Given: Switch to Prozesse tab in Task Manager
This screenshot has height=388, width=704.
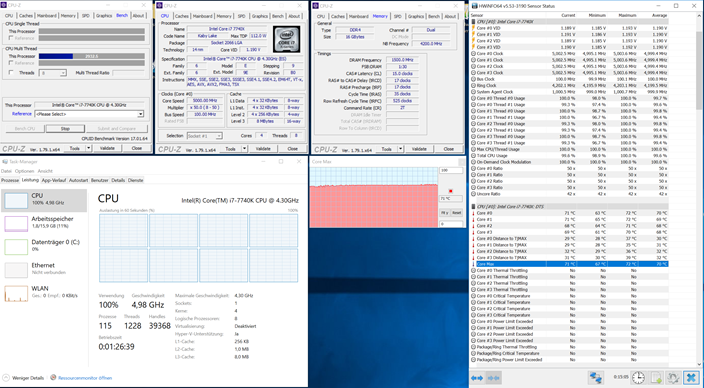Looking at the screenshot, I should coord(10,180).
